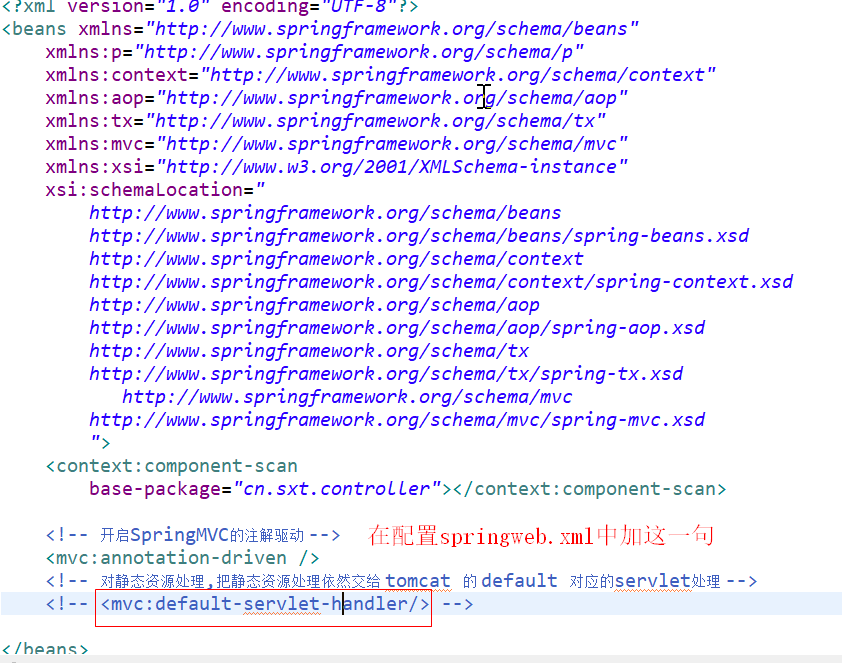Viewport: 842px width, 663px height.
Task: Click the xmlns:tx attribute line
Action: [x=325, y=121]
